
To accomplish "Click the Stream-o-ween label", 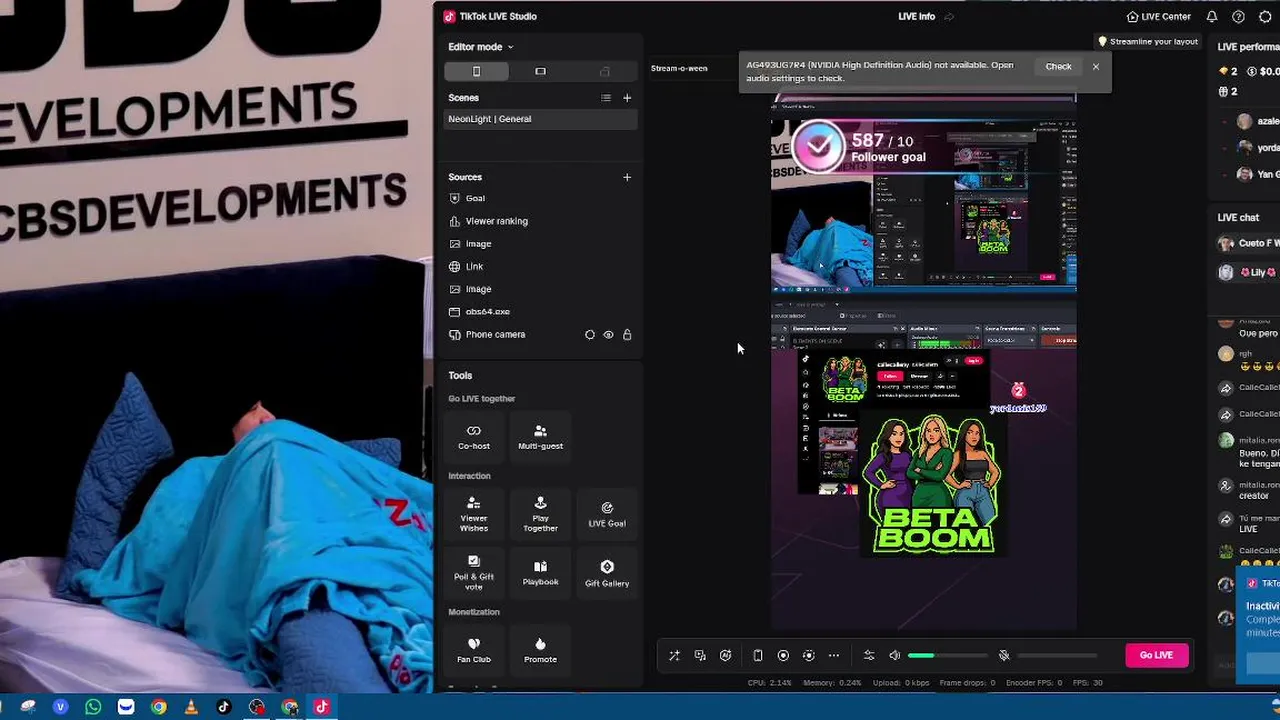I will click(x=679, y=68).
